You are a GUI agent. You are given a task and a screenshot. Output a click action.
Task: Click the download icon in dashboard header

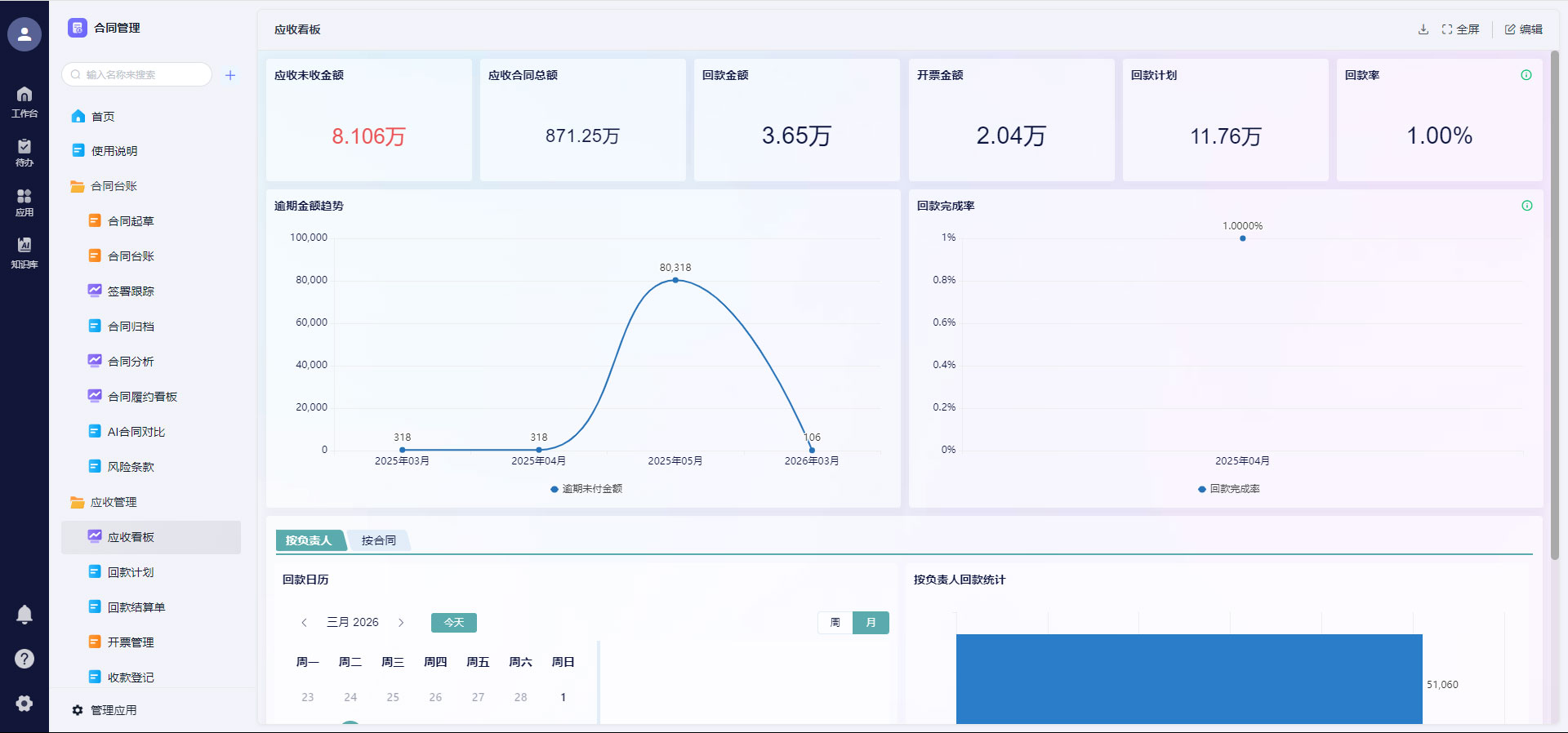(x=1423, y=29)
